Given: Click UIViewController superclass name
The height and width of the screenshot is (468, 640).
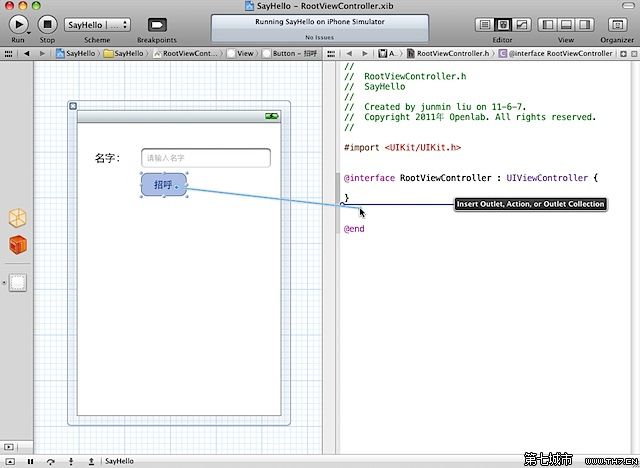Looking at the screenshot, I should (x=547, y=178).
